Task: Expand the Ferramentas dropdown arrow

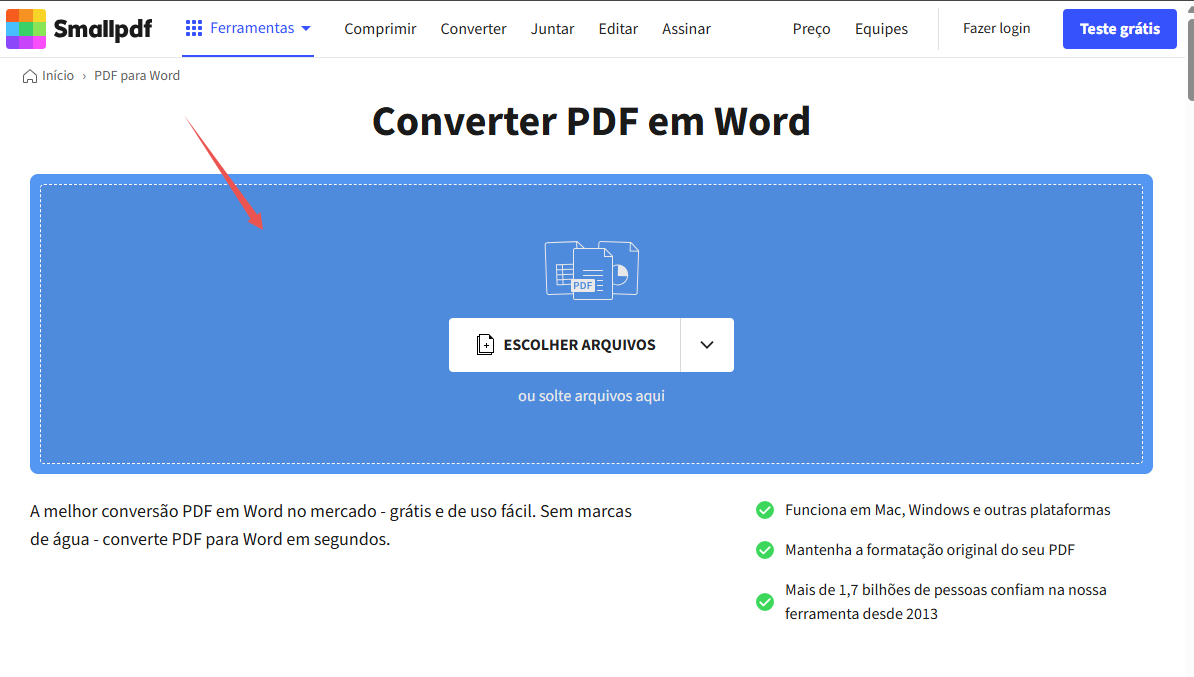Action: pyautogui.click(x=306, y=28)
